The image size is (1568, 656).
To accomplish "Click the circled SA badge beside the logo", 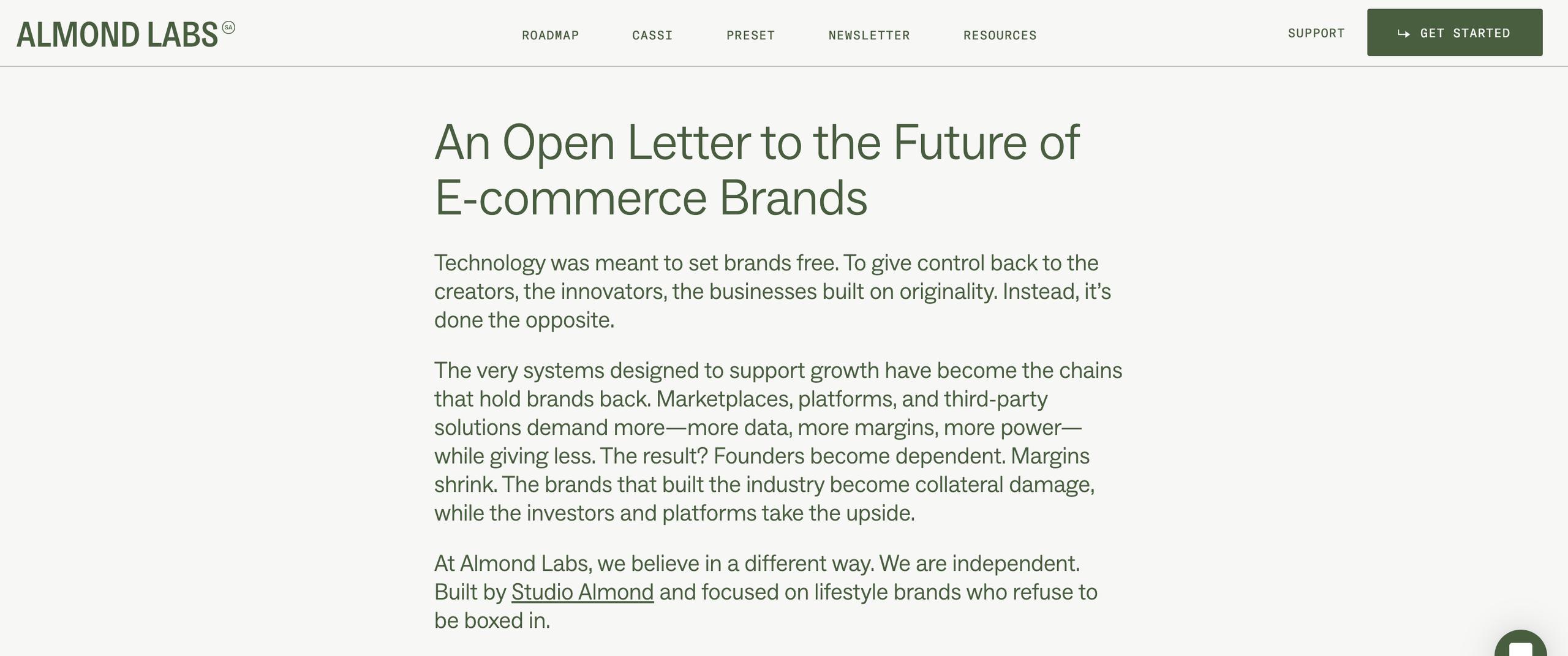I will click(x=228, y=28).
